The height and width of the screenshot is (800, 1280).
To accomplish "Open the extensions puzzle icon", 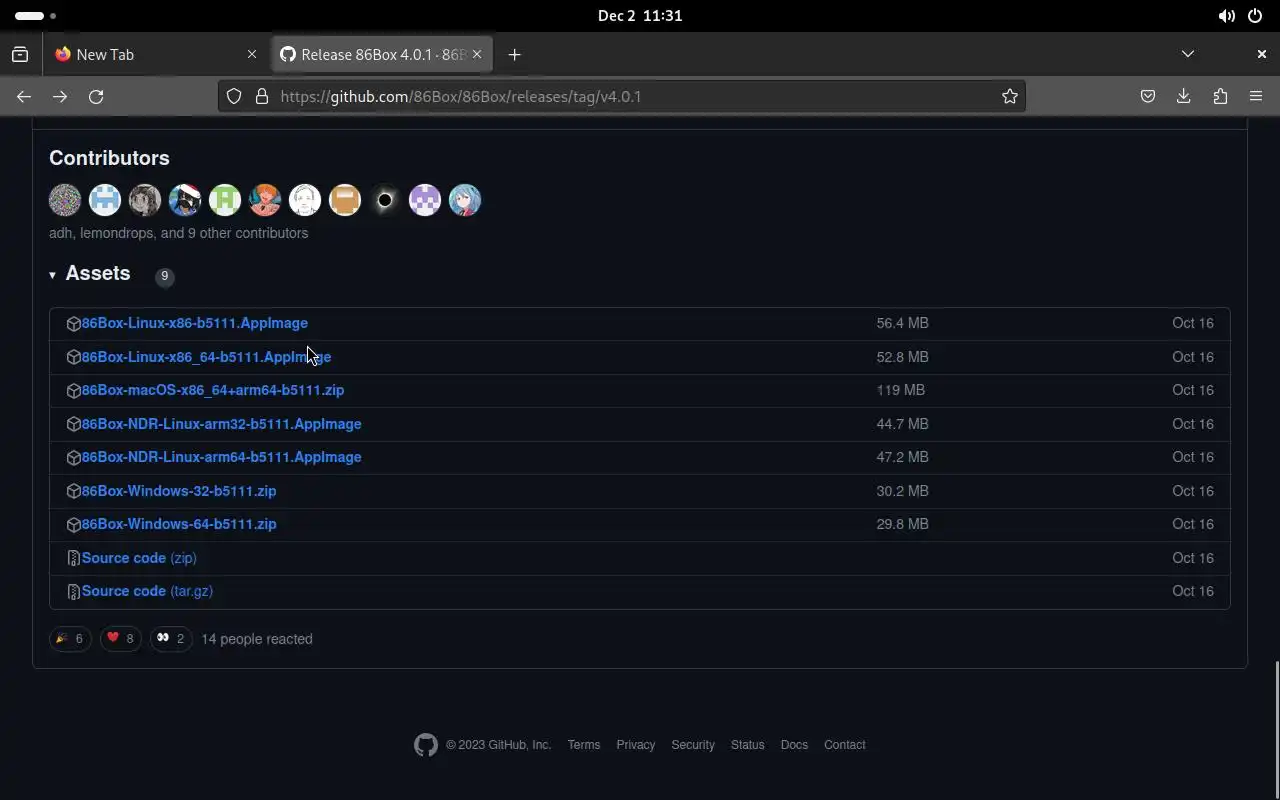I will (x=1220, y=96).
